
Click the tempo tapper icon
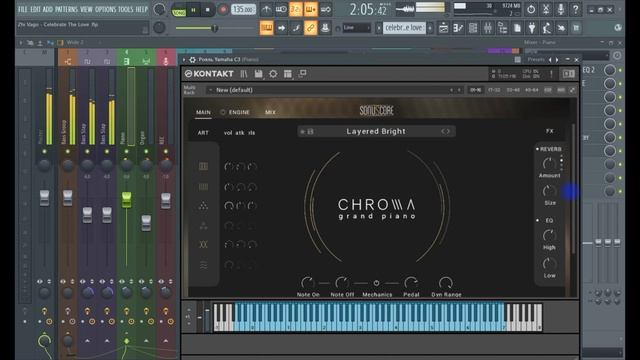(x=547, y=28)
